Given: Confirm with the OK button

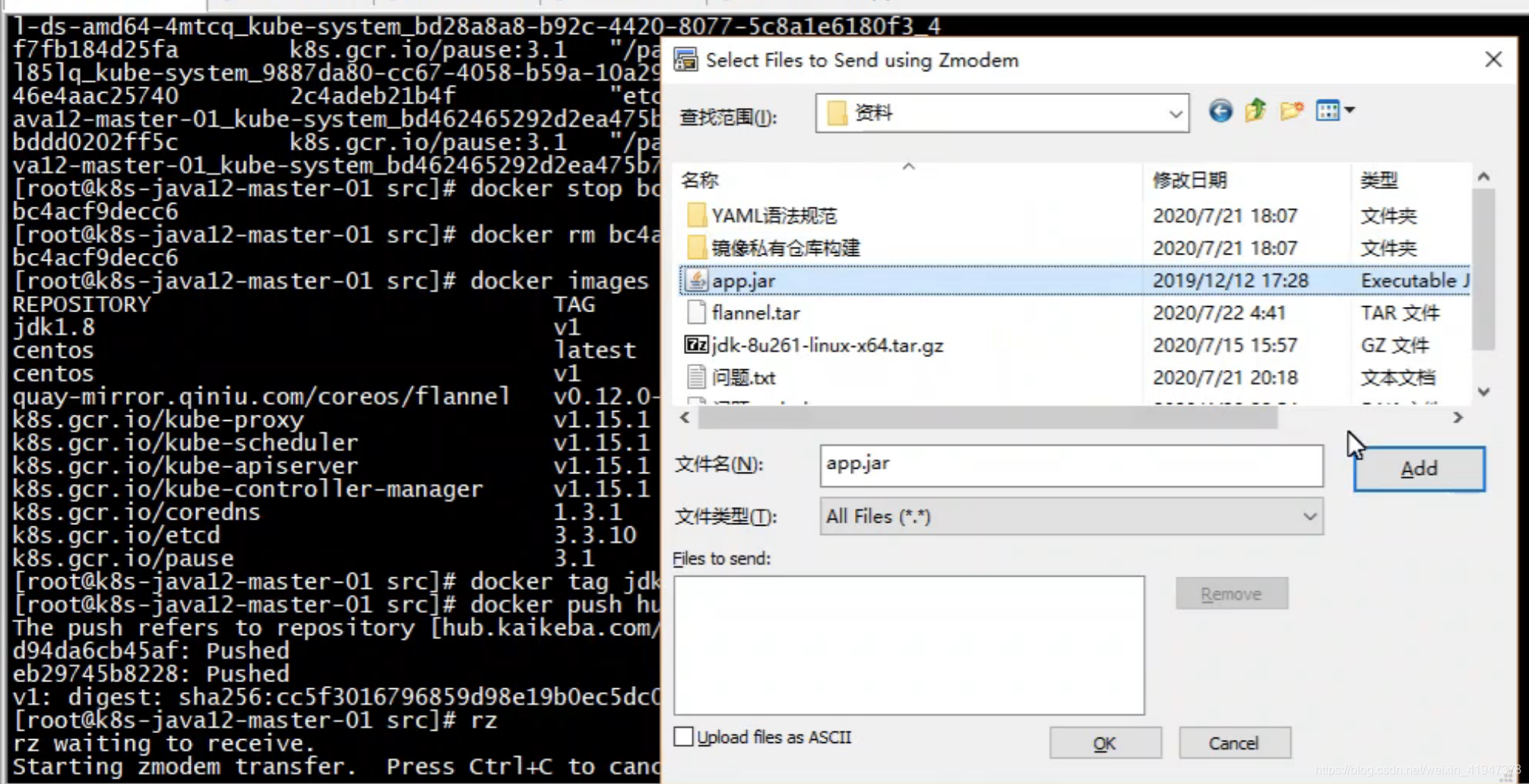Looking at the screenshot, I should pyautogui.click(x=1105, y=743).
